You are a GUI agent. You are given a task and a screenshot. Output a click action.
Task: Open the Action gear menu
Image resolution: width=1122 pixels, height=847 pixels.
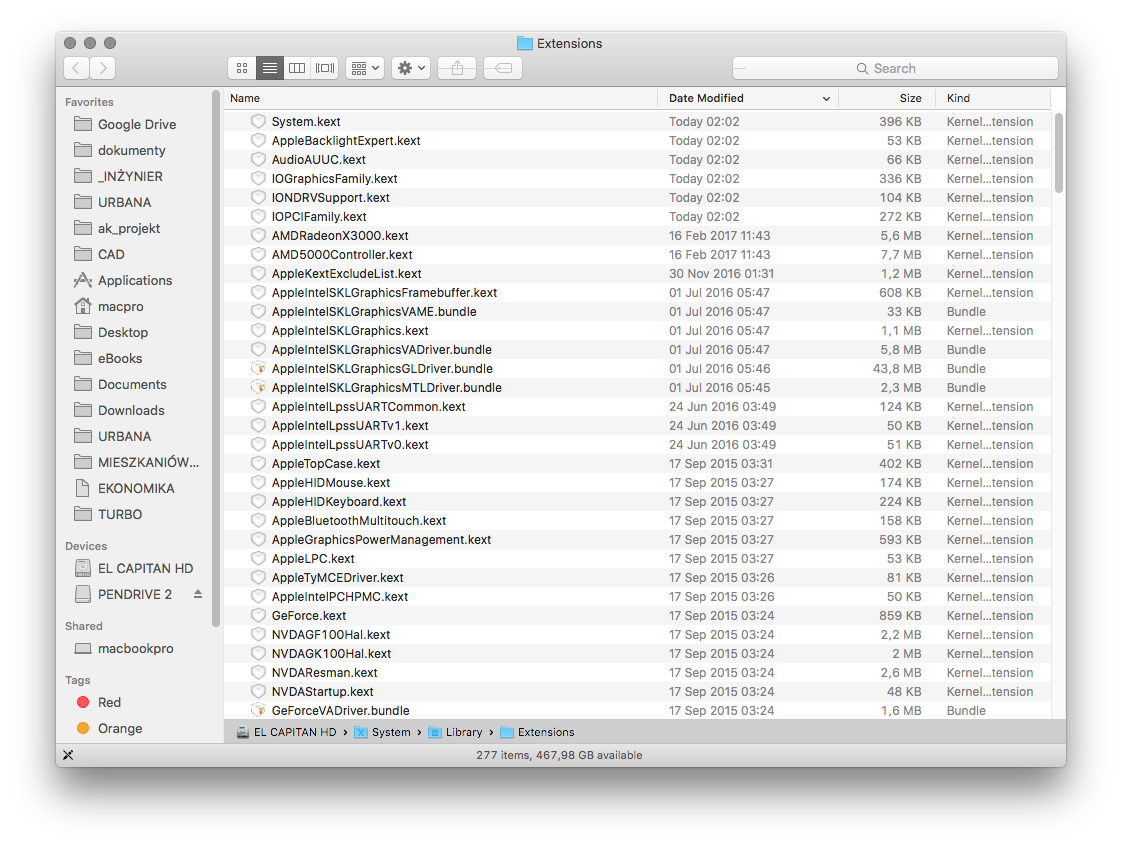(x=411, y=68)
